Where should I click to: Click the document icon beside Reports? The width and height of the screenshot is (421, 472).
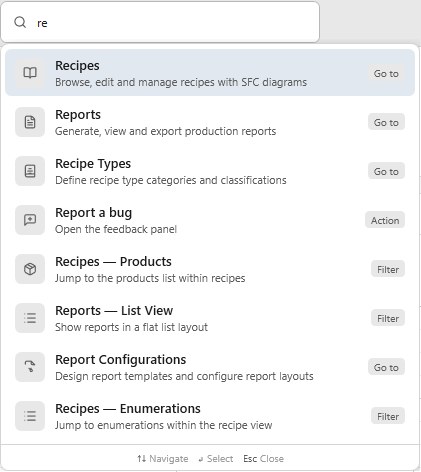click(30, 122)
